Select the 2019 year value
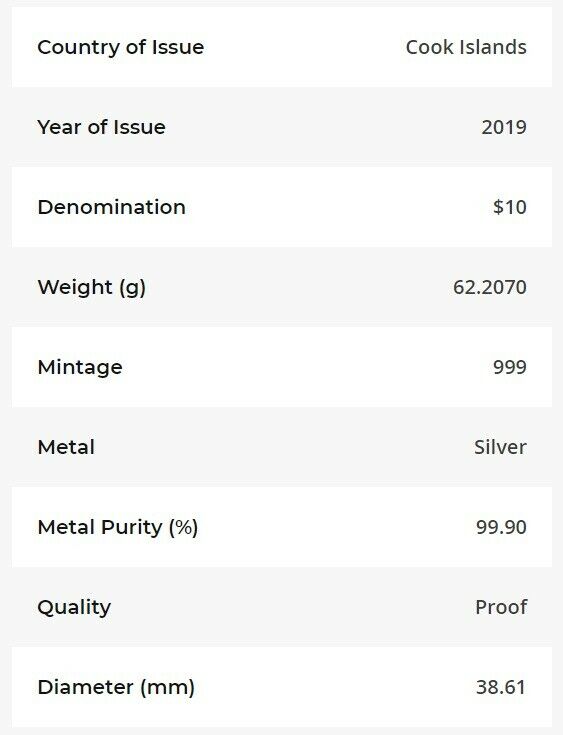563x735 pixels. (504, 127)
